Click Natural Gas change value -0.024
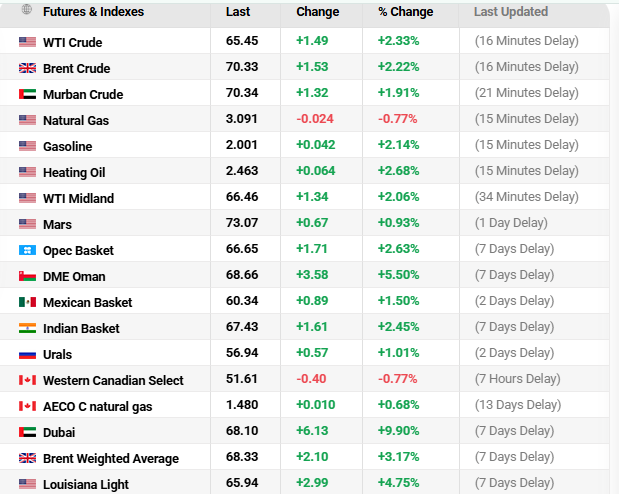Viewport: 619px width, 494px height. pyautogui.click(x=315, y=119)
